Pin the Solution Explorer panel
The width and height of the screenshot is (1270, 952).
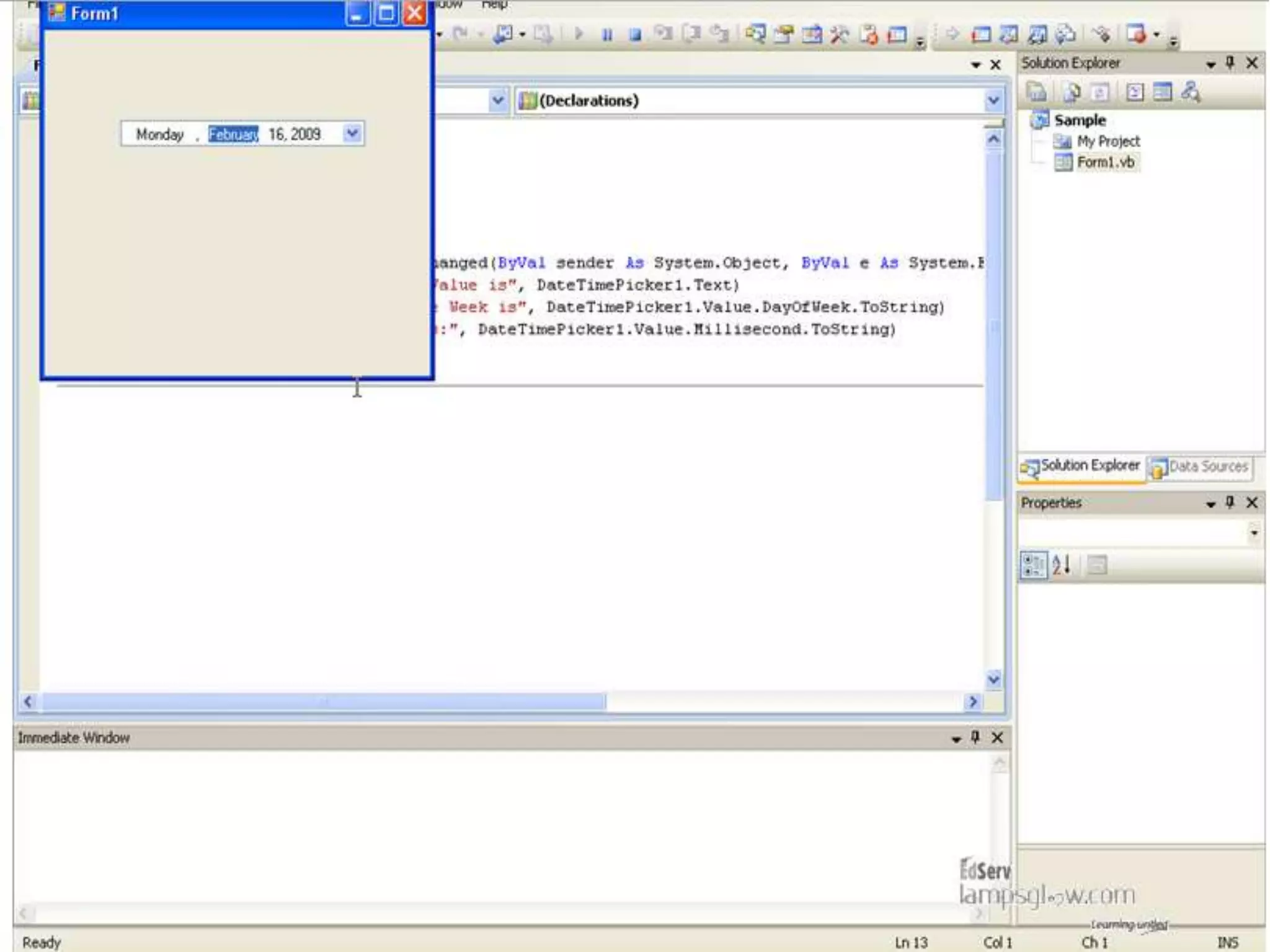pos(1230,63)
